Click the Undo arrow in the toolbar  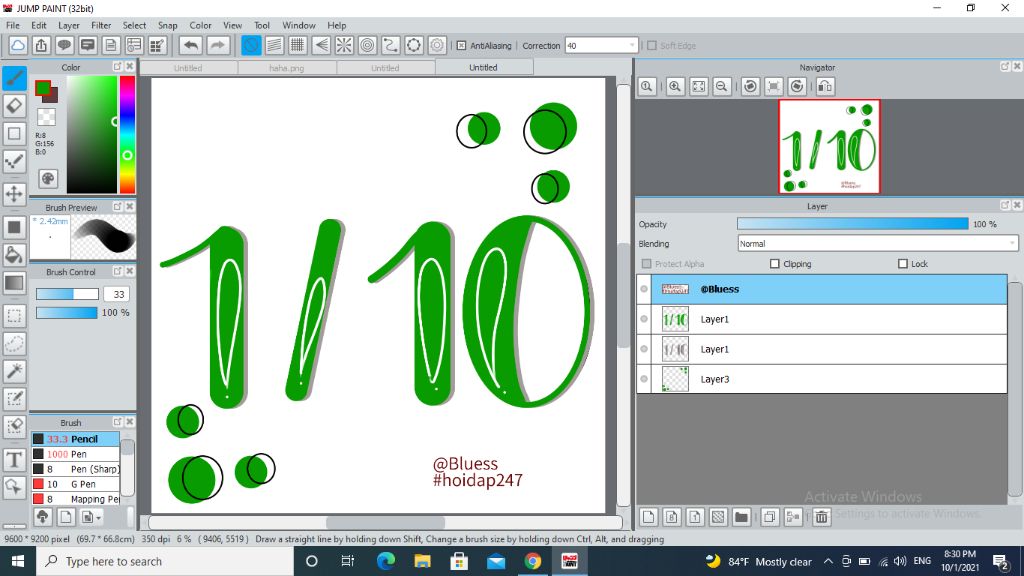191,45
